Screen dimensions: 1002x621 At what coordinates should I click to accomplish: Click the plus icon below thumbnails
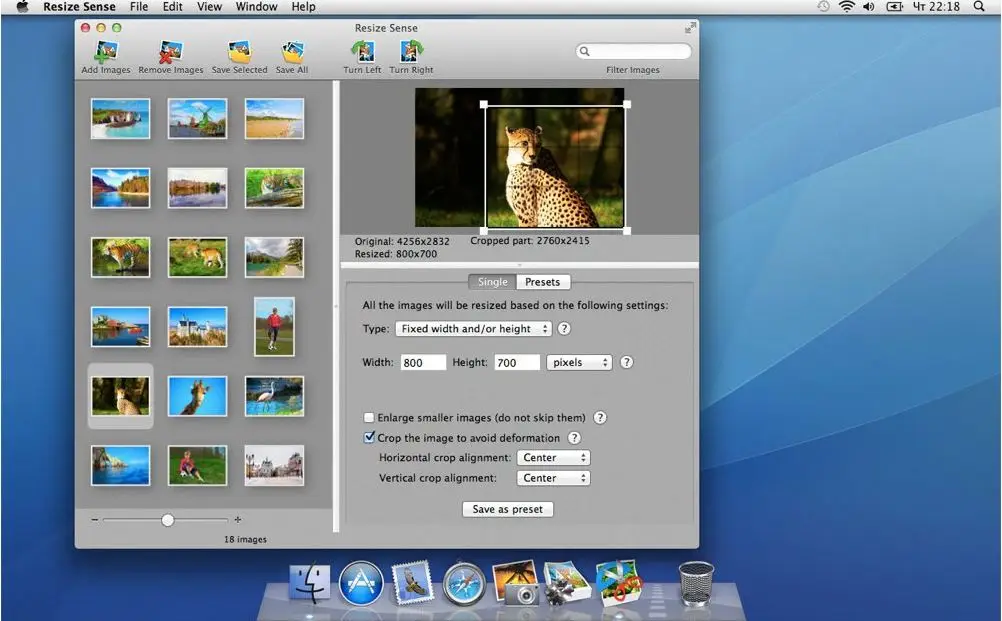(x=238, y=519)
